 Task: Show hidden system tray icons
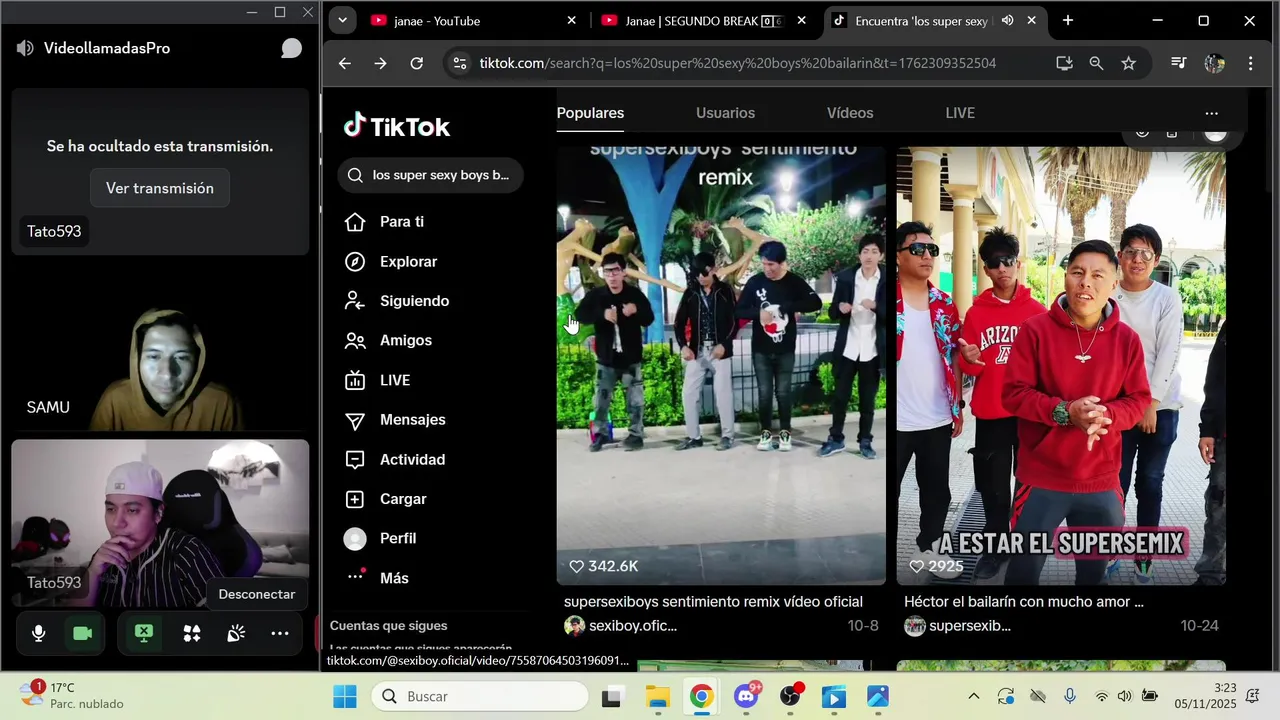tap(974, 696)
